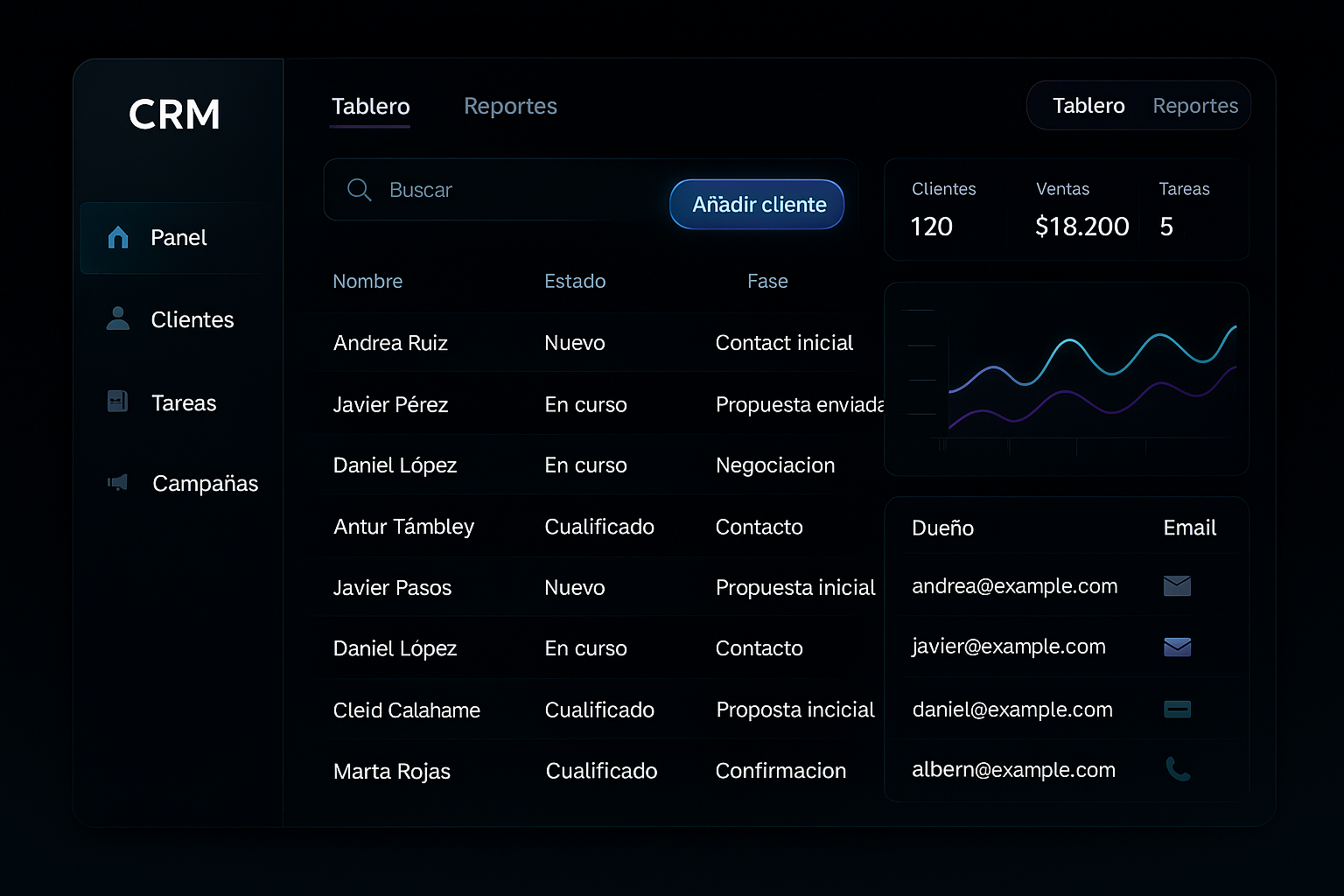Image resolution: width=1344 pixels, height=896 pixels.
Task: Open Campañas using the megaphone icon
Action: point(116,482)
